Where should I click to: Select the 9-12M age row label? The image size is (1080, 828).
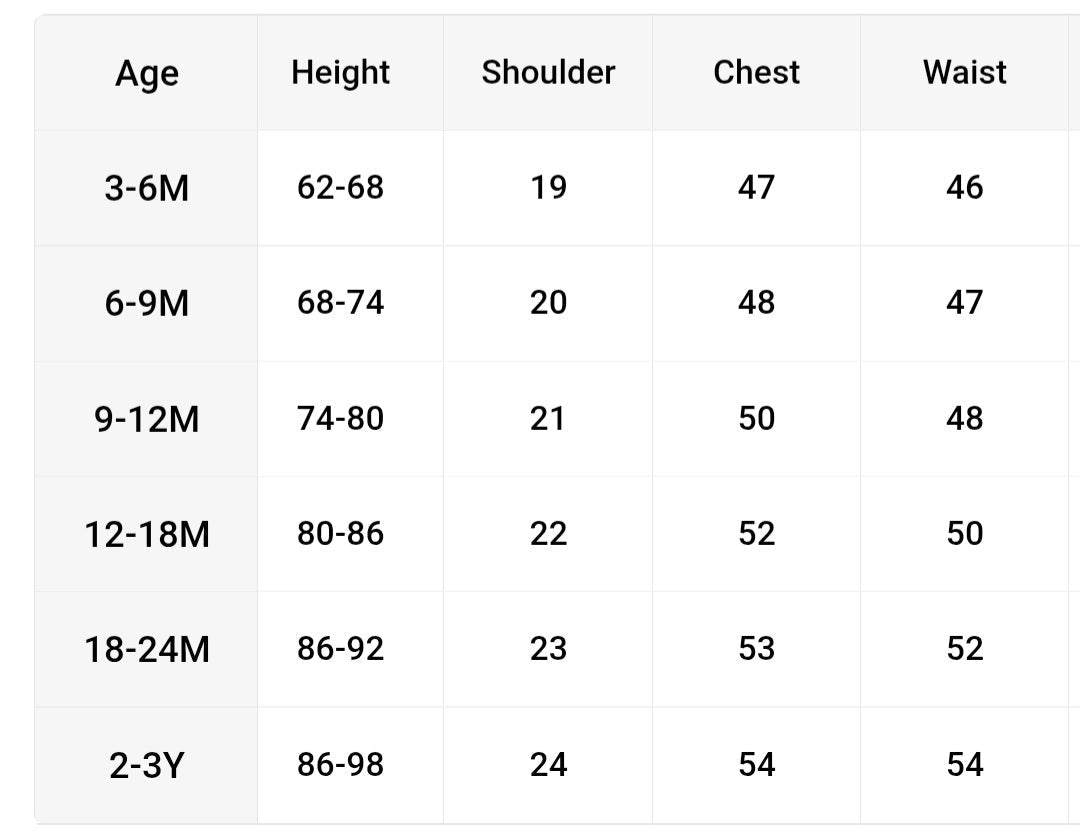147,419
